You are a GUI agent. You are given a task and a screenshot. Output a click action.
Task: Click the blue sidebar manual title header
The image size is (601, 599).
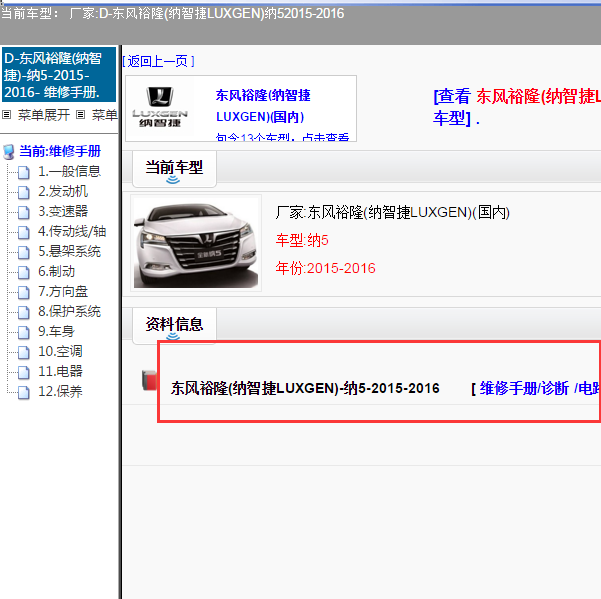coord(59,75)
